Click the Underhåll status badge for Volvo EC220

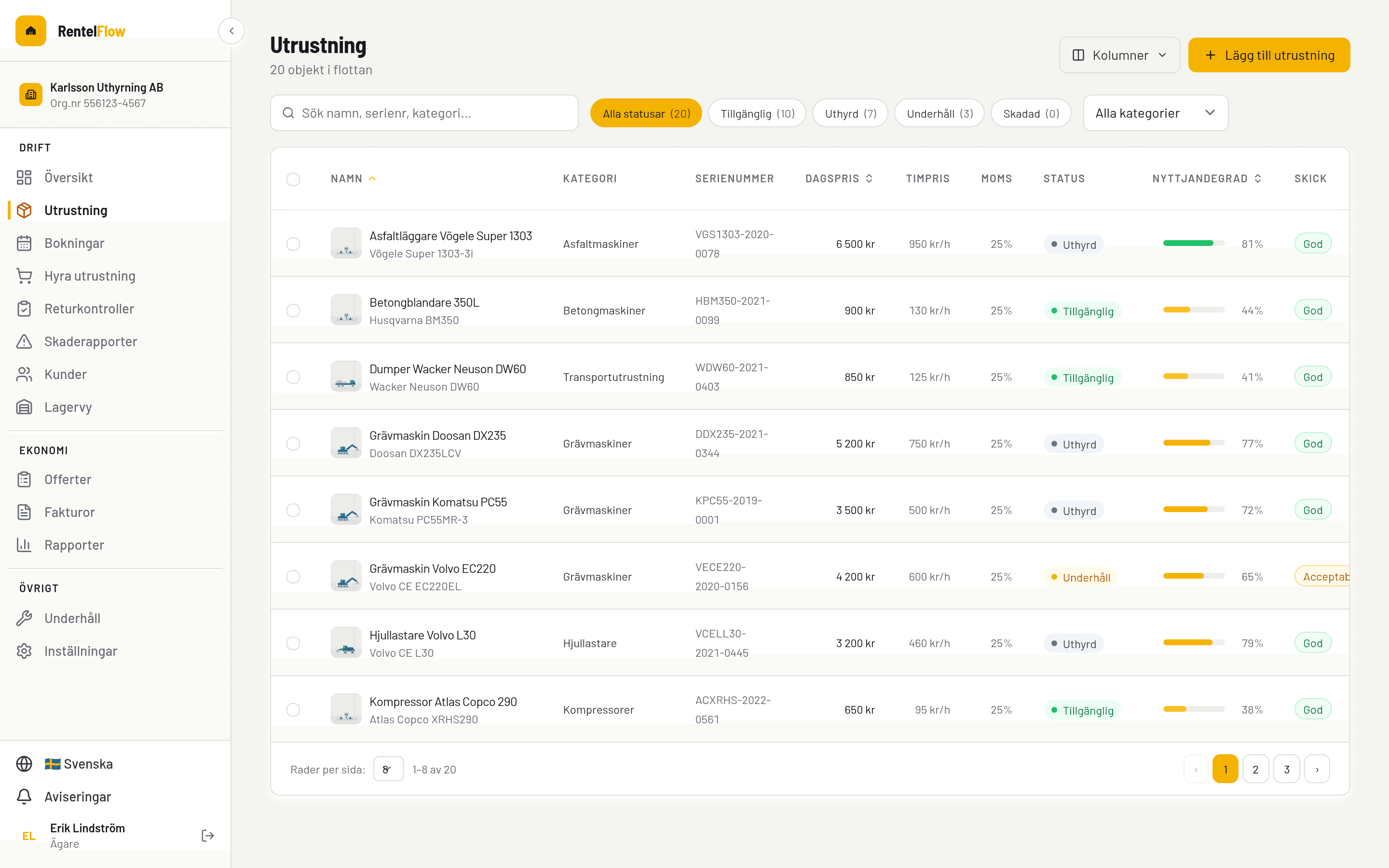tap(1080, 577)
